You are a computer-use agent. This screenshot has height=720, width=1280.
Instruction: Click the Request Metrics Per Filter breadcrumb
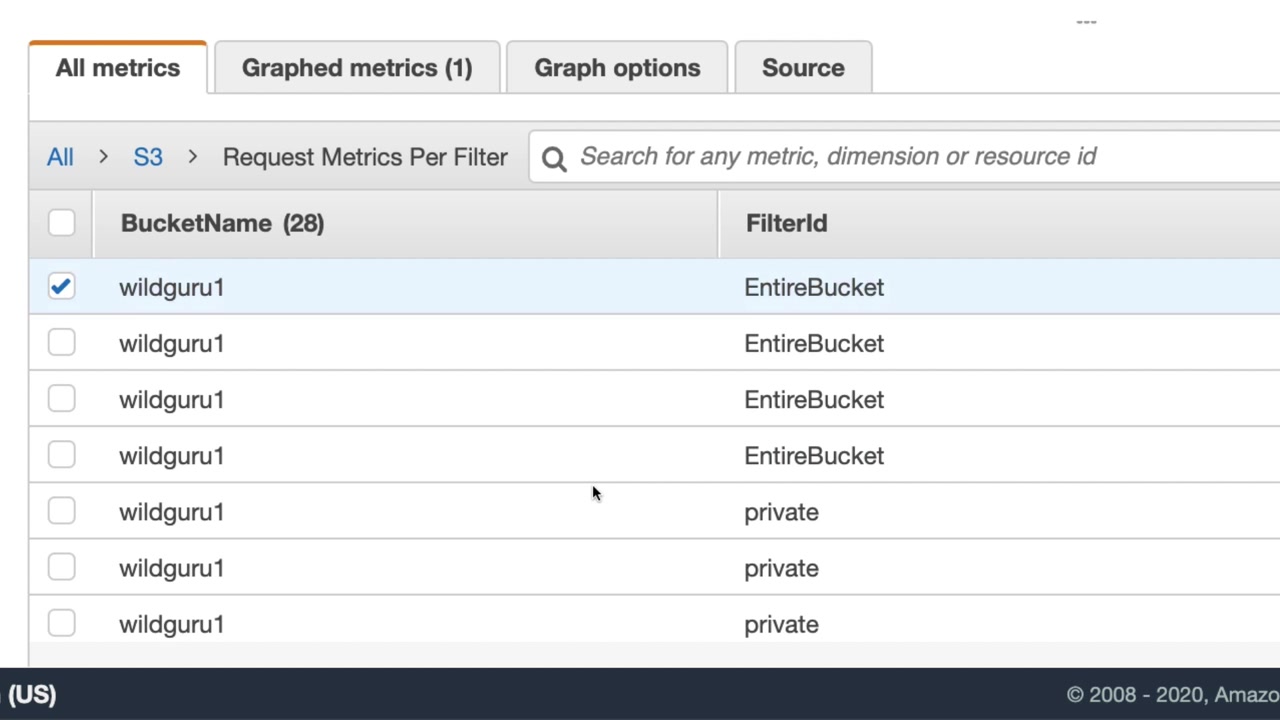point(365,157)
